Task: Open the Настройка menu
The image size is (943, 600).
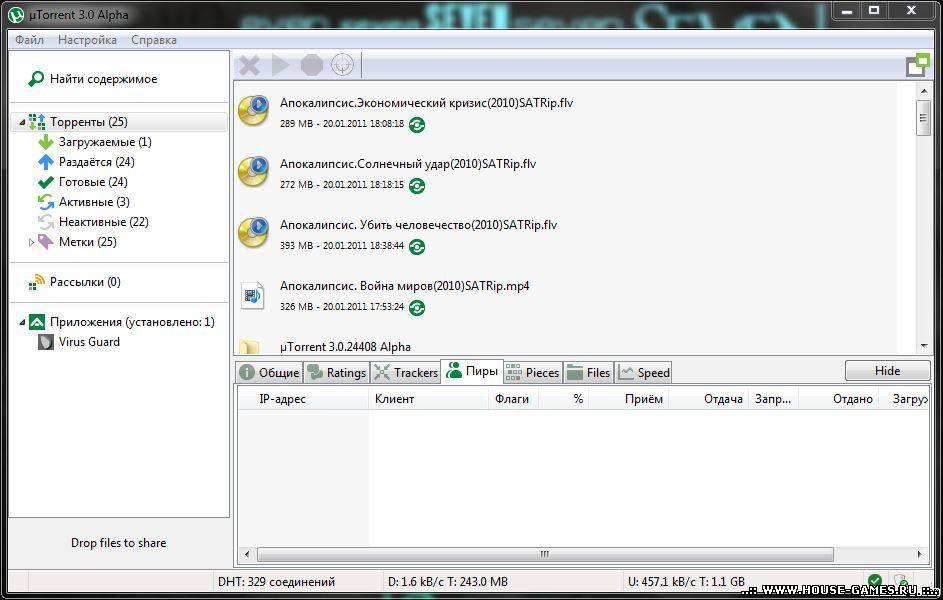Action: coord(87,40)
